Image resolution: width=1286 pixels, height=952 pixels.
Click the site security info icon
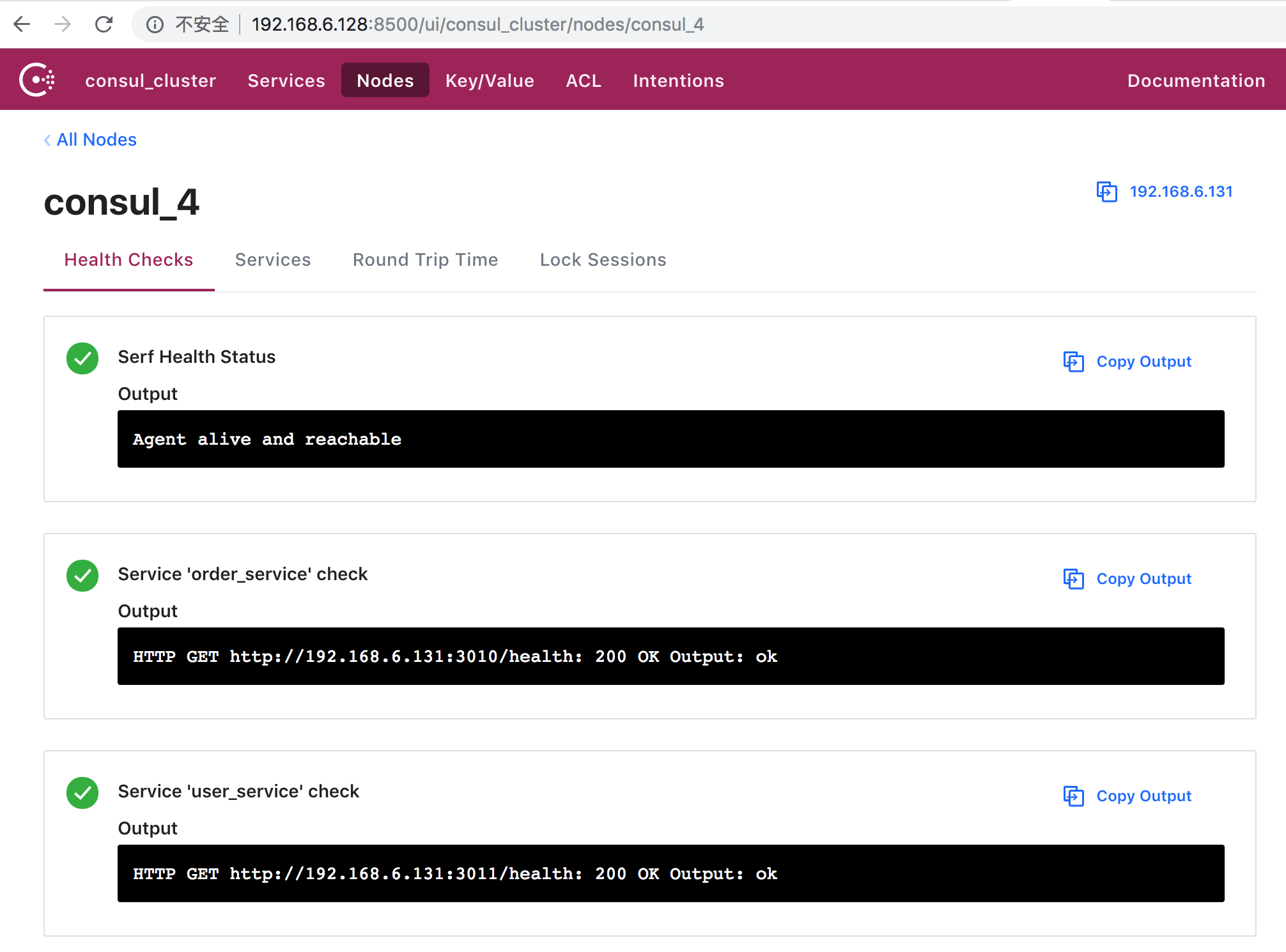click(x=153, y=24)
